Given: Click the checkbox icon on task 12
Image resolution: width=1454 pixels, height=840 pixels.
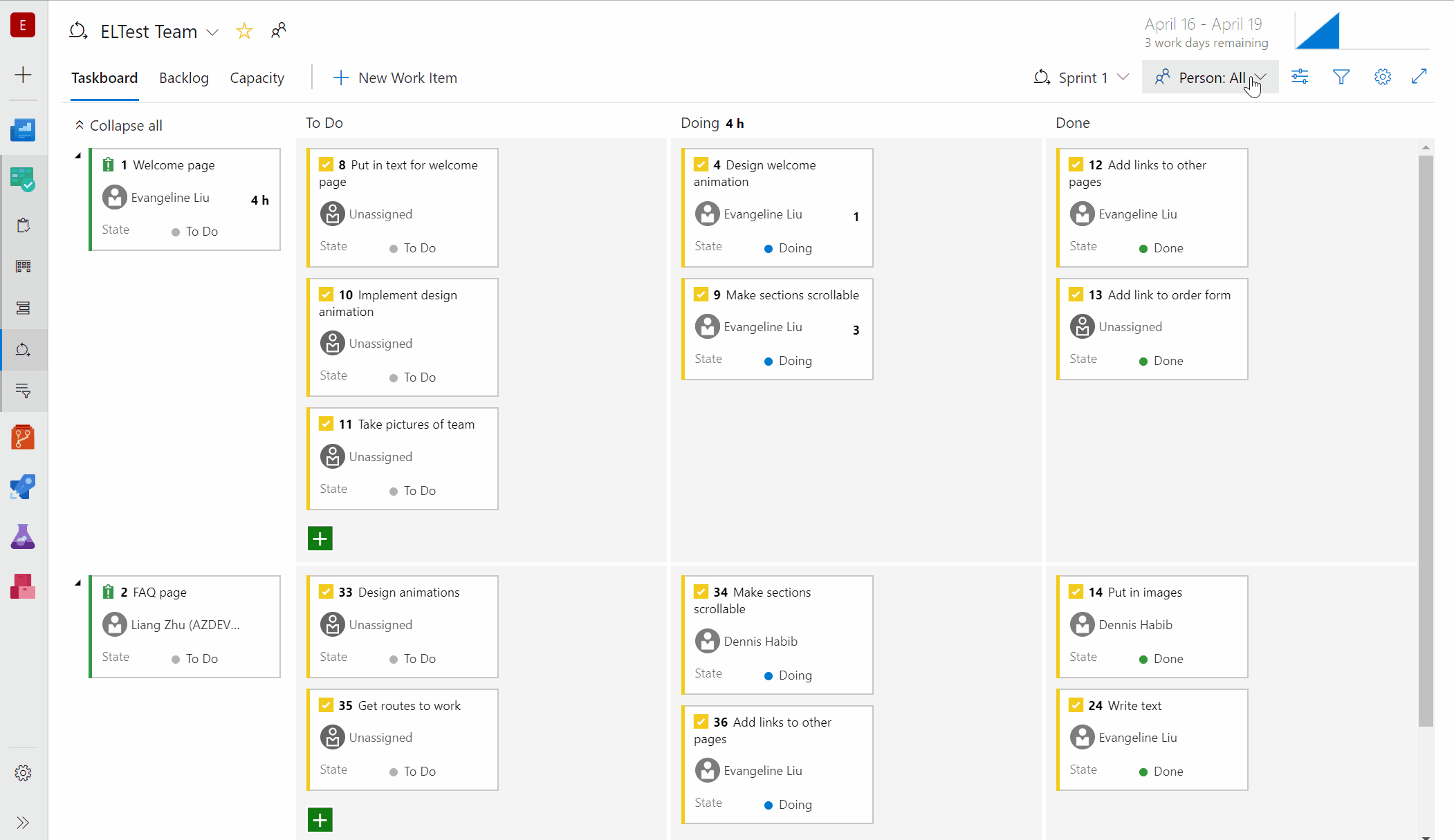Looking at the screenshot, I should pyautogui.click(x=1076, y=165).
